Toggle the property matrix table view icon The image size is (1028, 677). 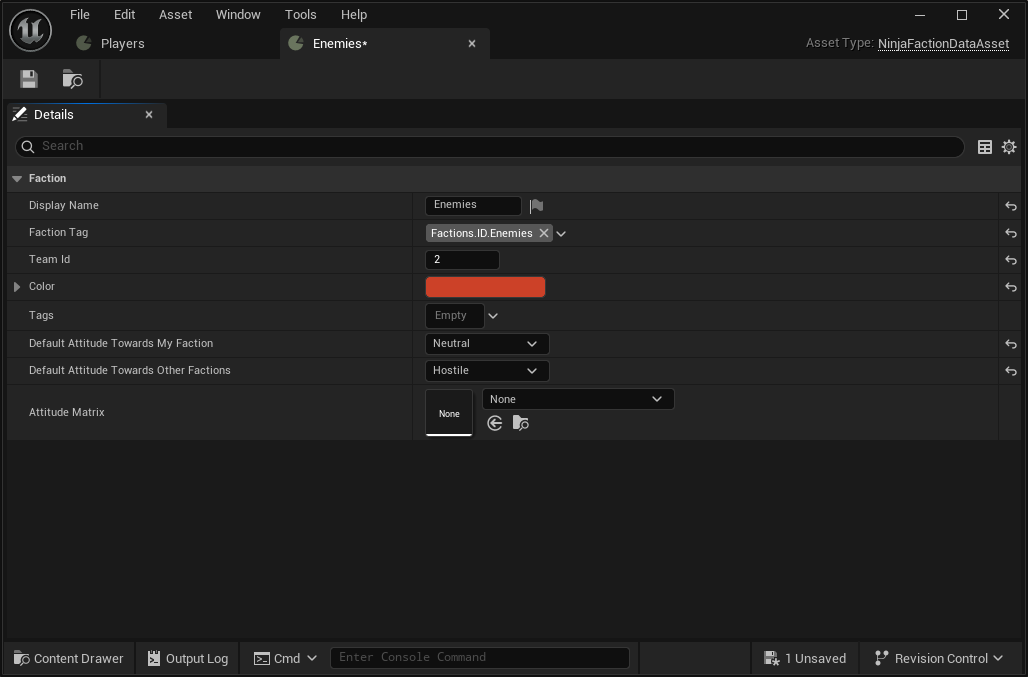(985, 147)
